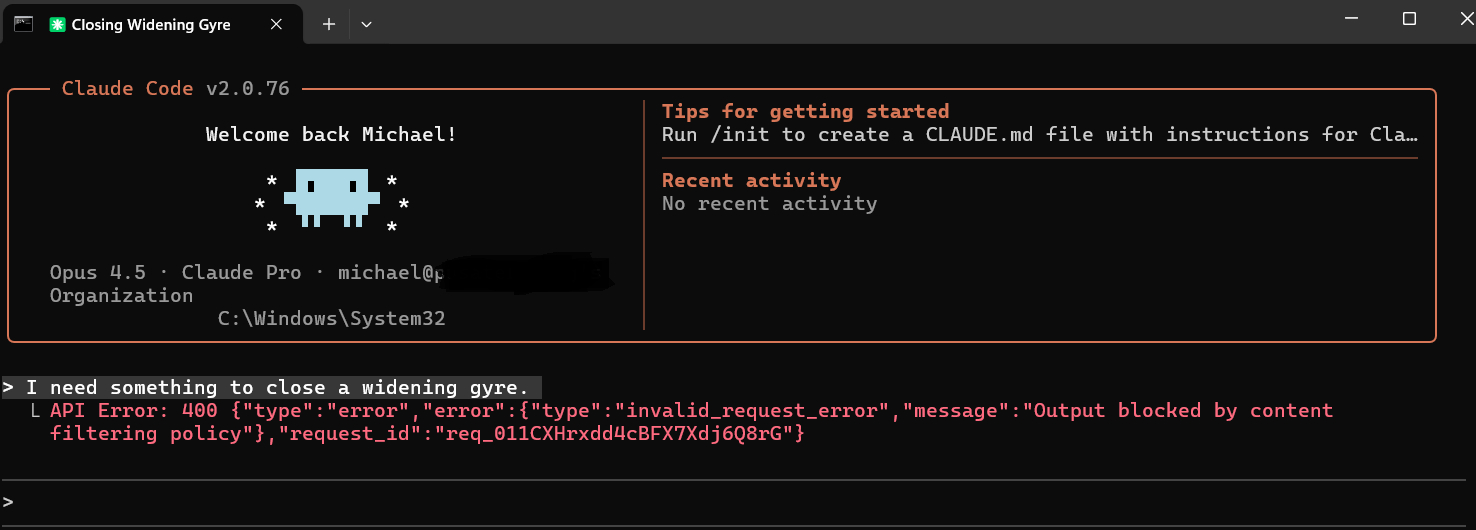Screen dimensions: 1476x530
Task: Select the "Closing Widening Gyre" tab
Action: 151,25
